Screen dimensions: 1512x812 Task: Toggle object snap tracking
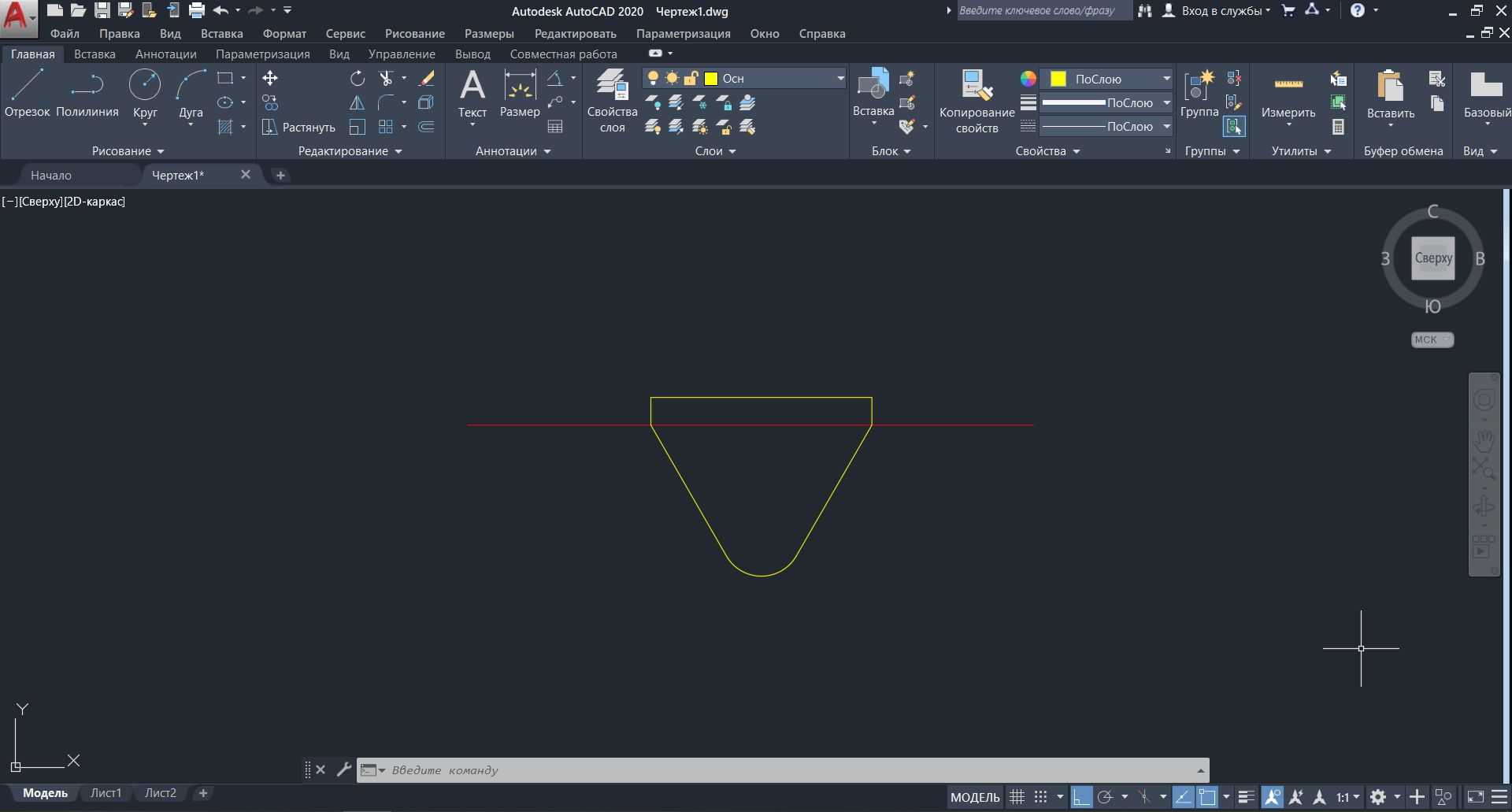1183,797
